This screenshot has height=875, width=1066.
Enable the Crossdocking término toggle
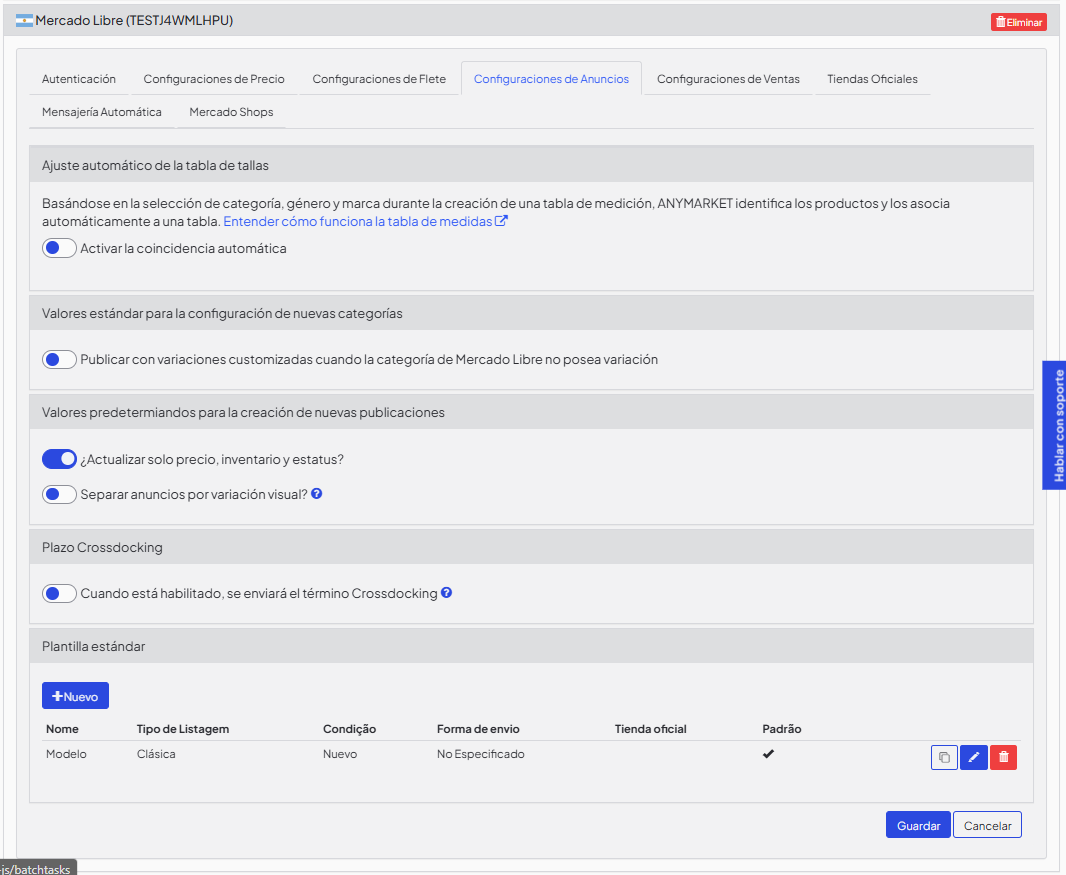point(59,594)
